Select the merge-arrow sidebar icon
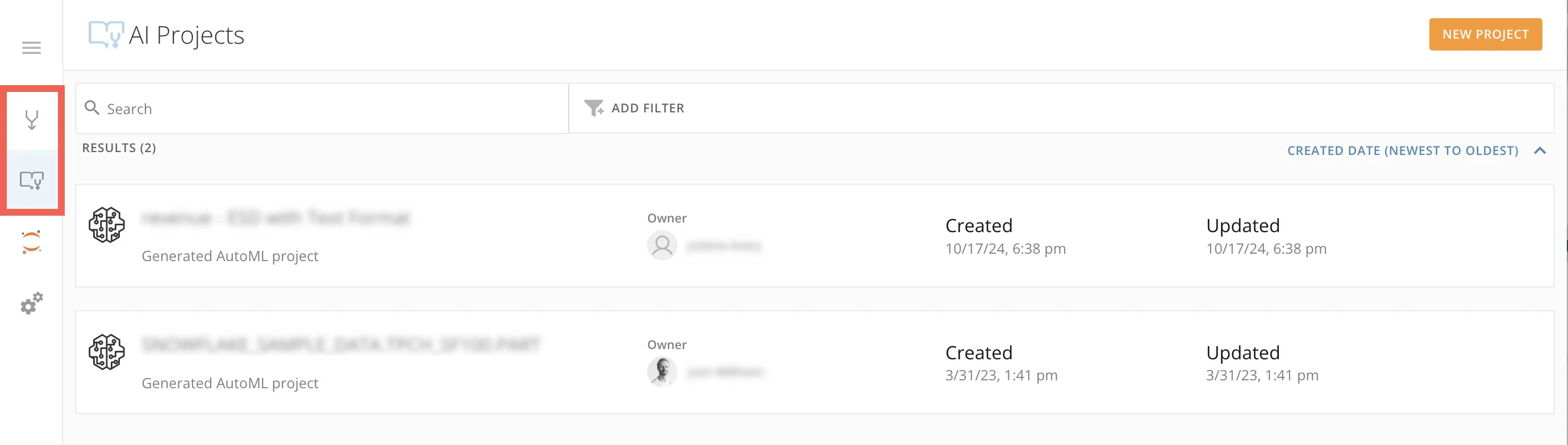The width and height of the screenshot is (1568, 445). 32,120
